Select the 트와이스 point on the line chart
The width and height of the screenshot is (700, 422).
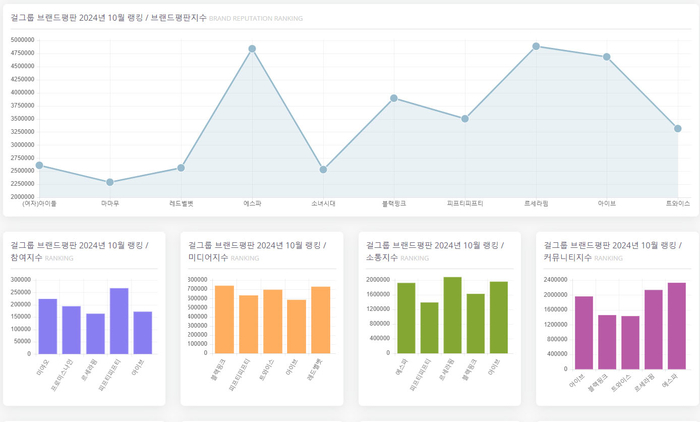678,129
